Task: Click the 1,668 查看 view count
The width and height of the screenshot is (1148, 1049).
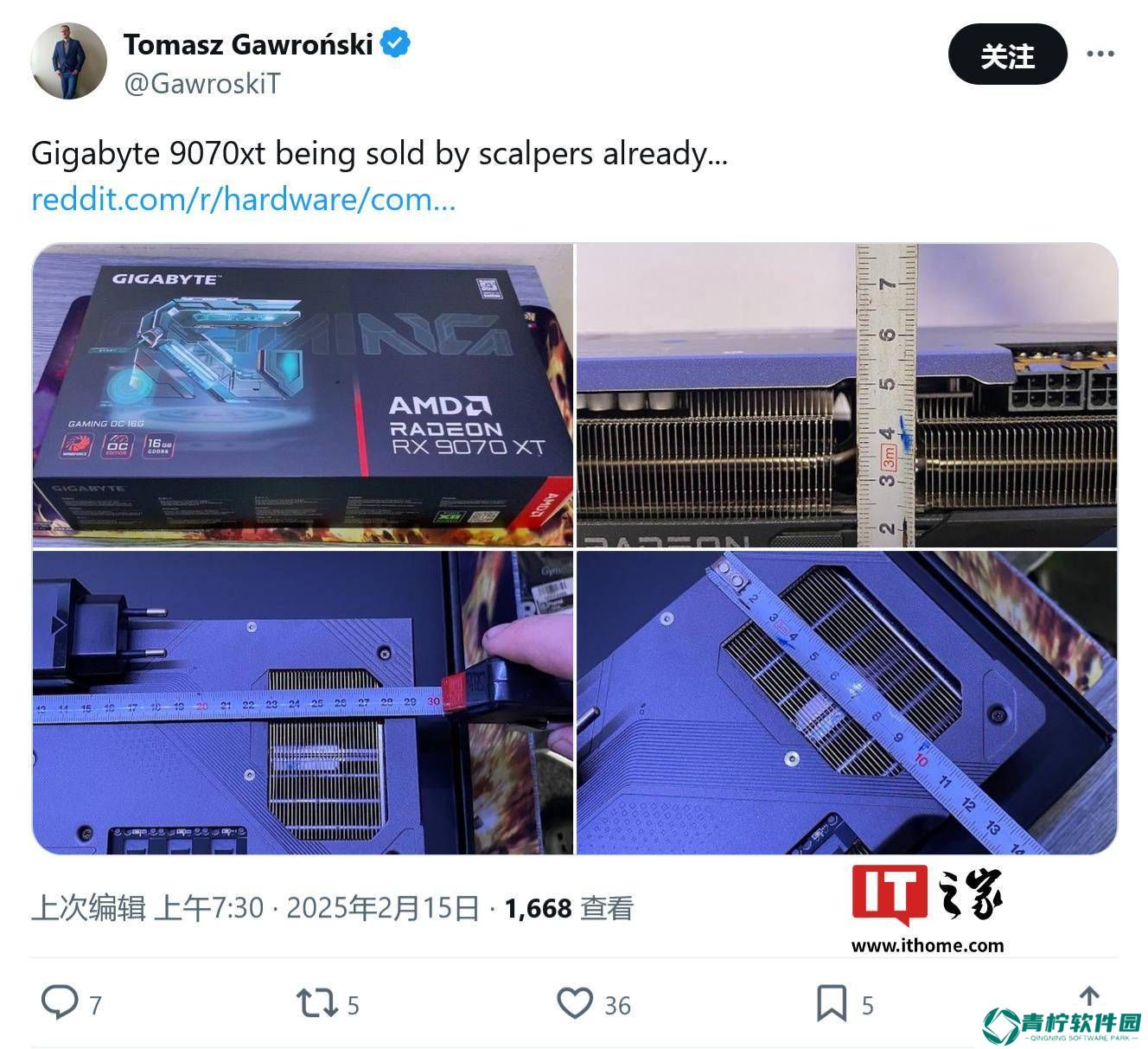Action: pyautogui.click(x=569, y=908)
